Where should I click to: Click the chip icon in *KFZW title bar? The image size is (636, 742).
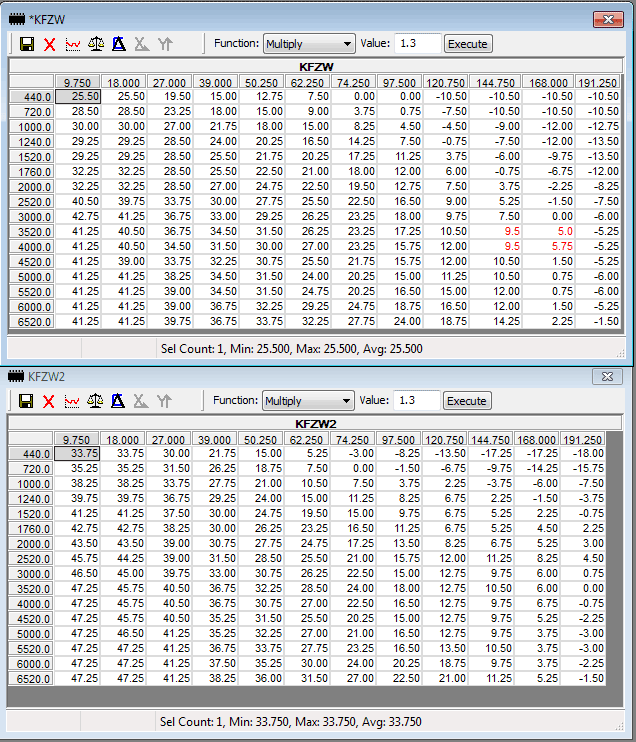point(17,19)
